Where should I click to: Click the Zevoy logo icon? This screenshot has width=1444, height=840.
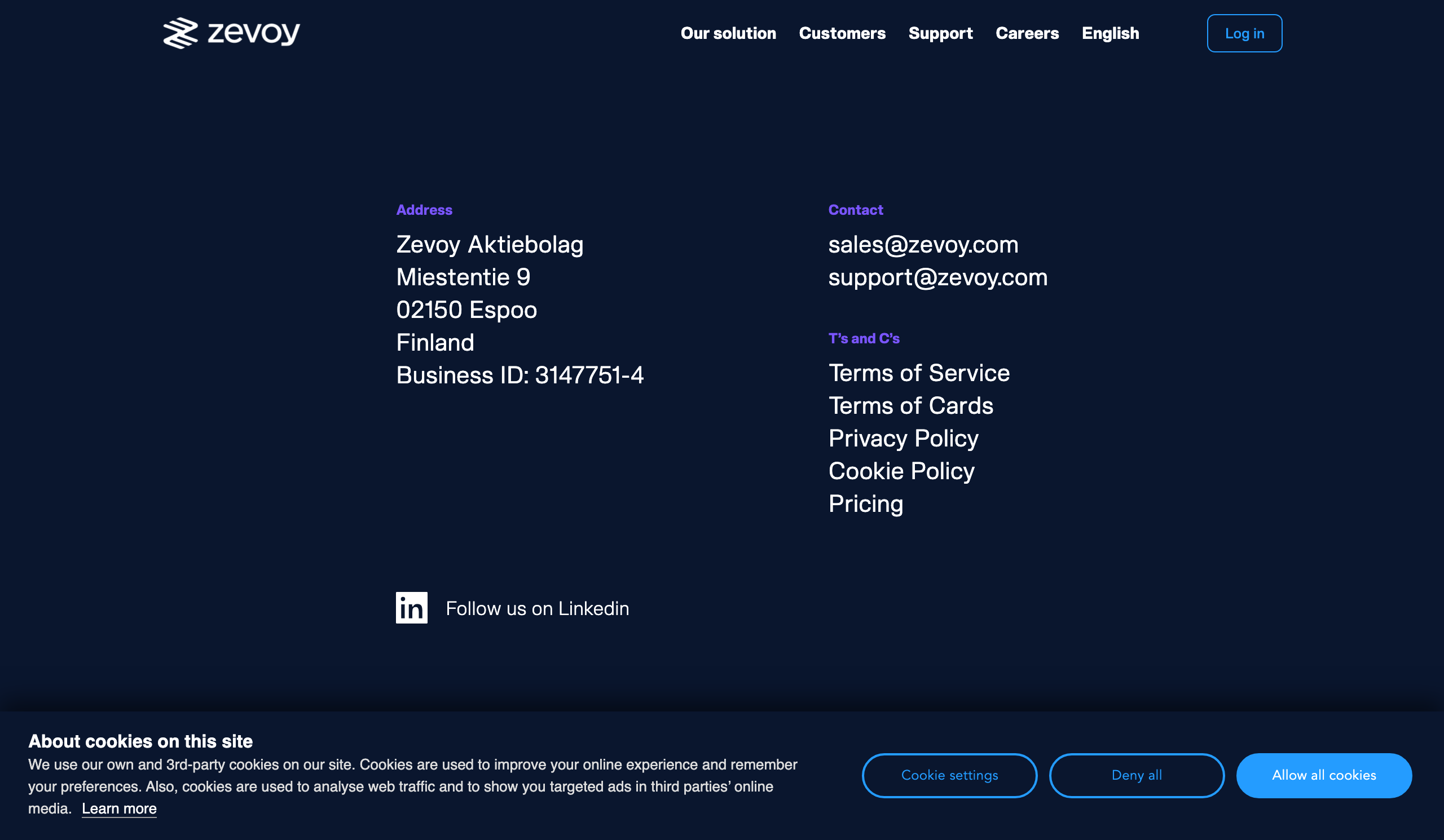(180, 33)
